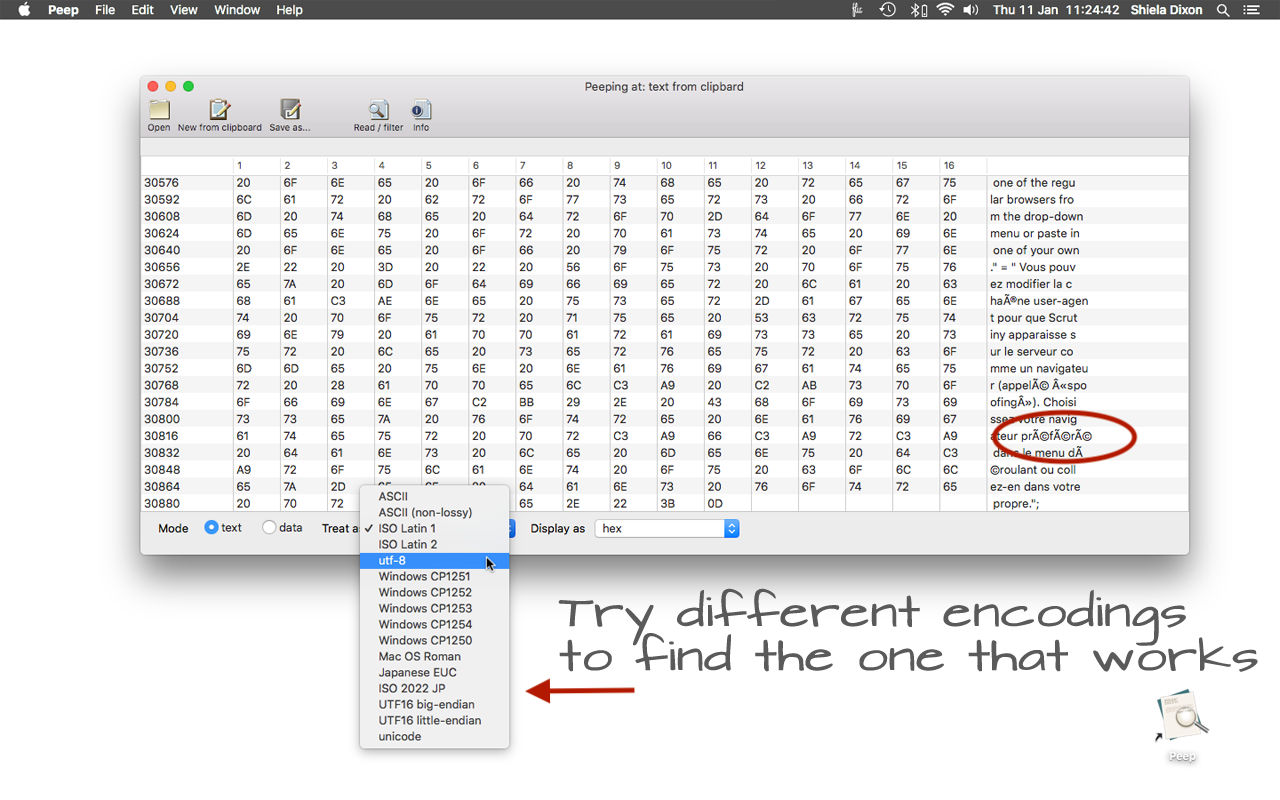The height and width of the screenshot is (800, 1280).
Task: Click the Bluetooth menu bar icon
Action: click(918, 10)
